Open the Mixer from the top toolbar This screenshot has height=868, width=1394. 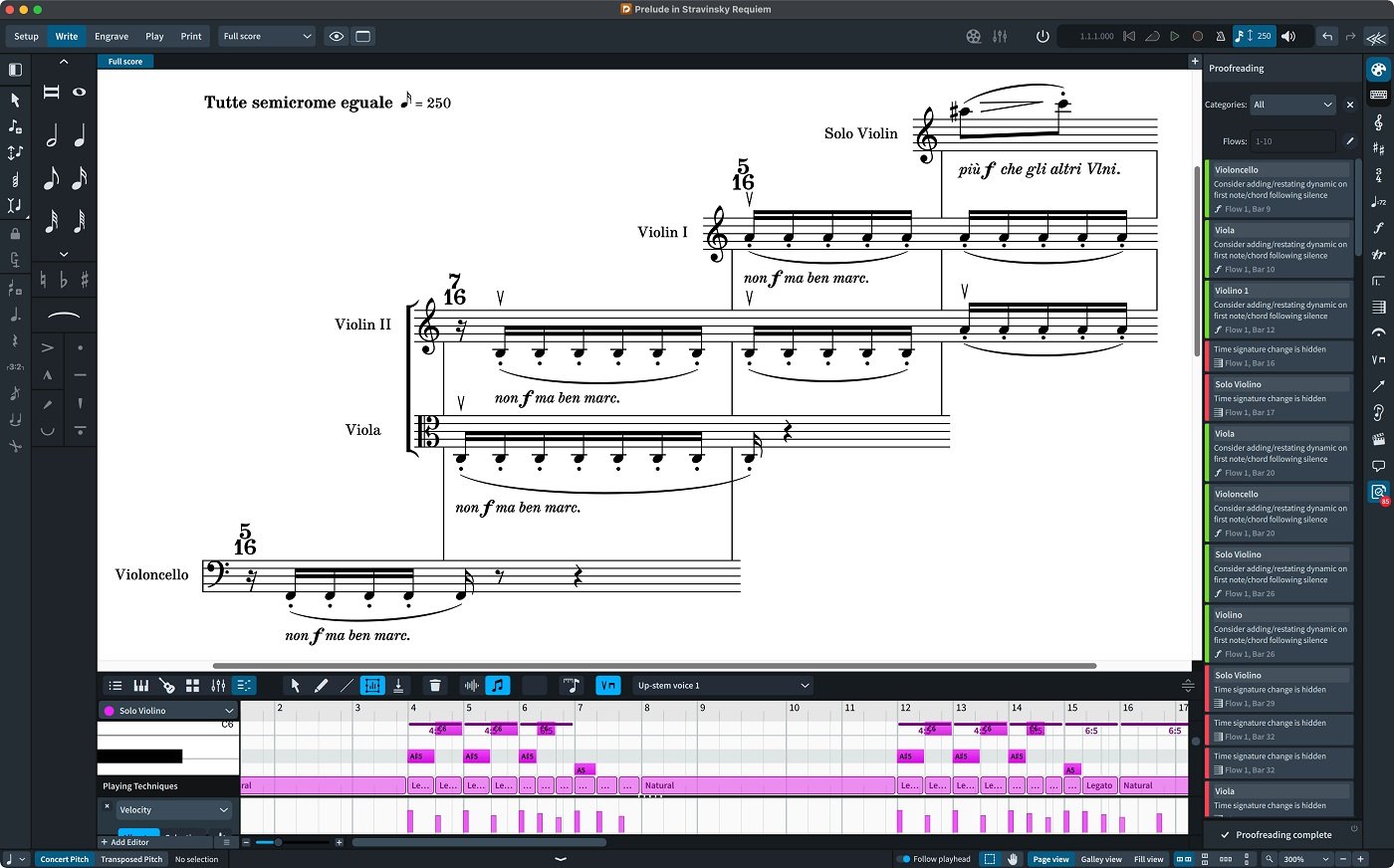coord(1000,36)
